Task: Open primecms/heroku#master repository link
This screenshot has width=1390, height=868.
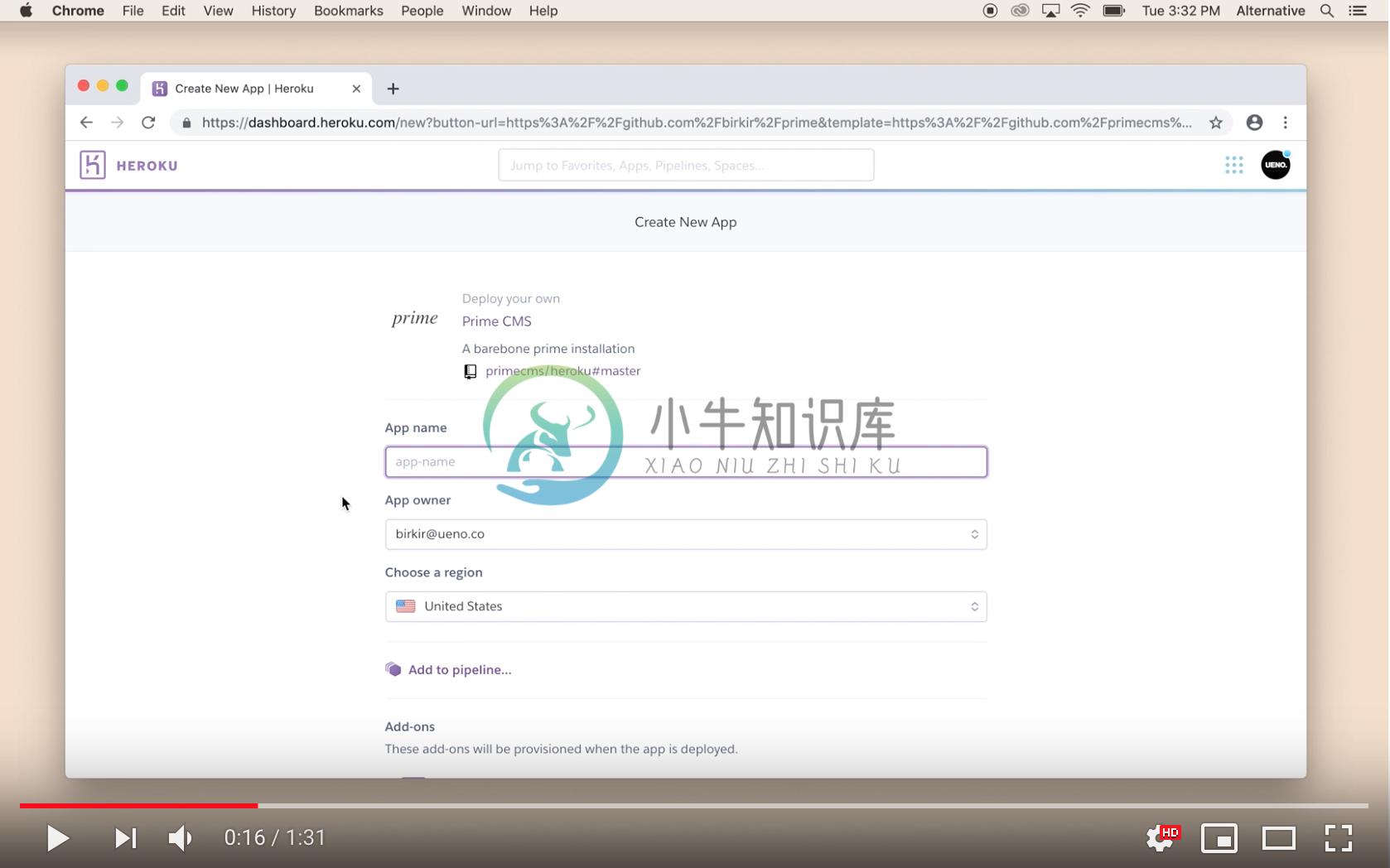Action: tap(562, 371)
